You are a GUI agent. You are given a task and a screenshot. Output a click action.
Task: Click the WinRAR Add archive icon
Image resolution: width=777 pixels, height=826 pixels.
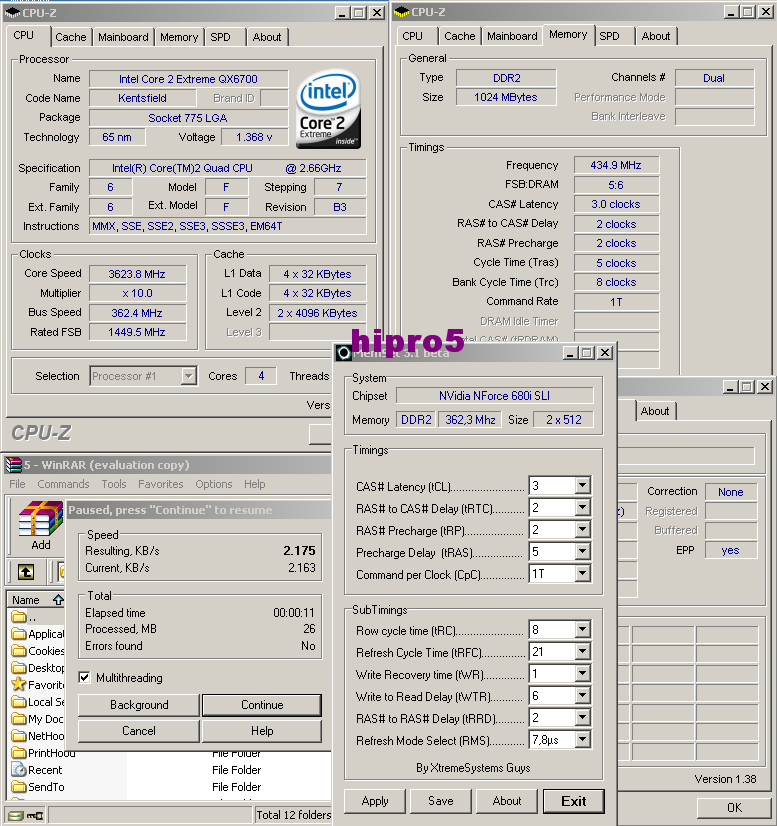[x=41, y=518]
